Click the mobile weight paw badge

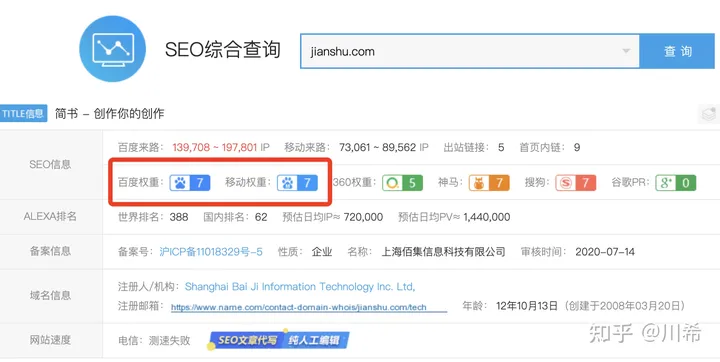tap(297, 183)
